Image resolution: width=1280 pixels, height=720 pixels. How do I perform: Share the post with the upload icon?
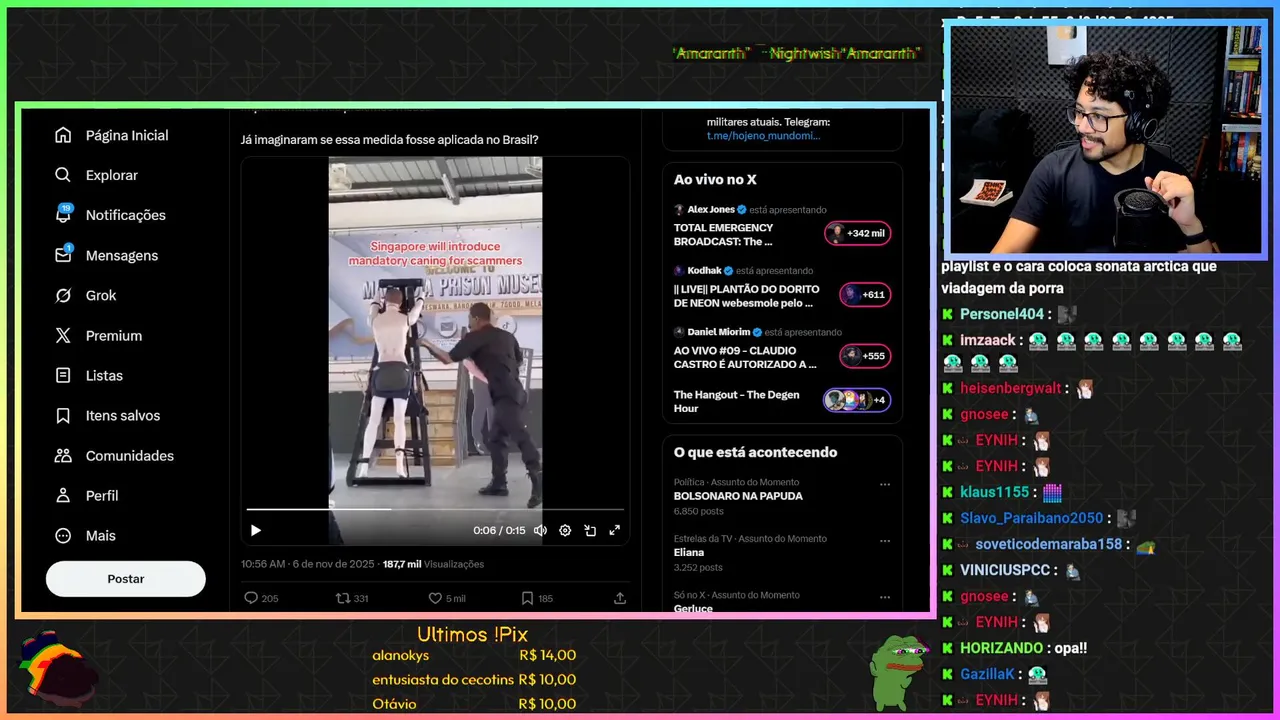(620, 598)
